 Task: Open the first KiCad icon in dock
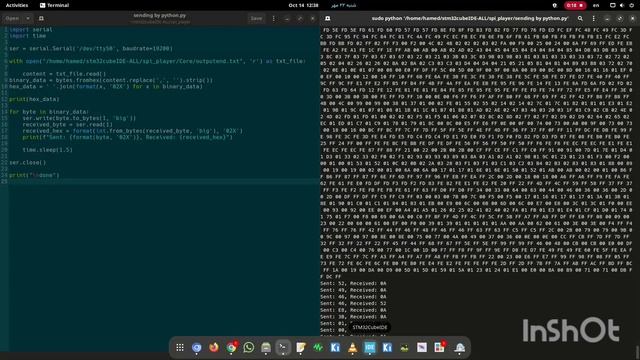pos(335,347)
